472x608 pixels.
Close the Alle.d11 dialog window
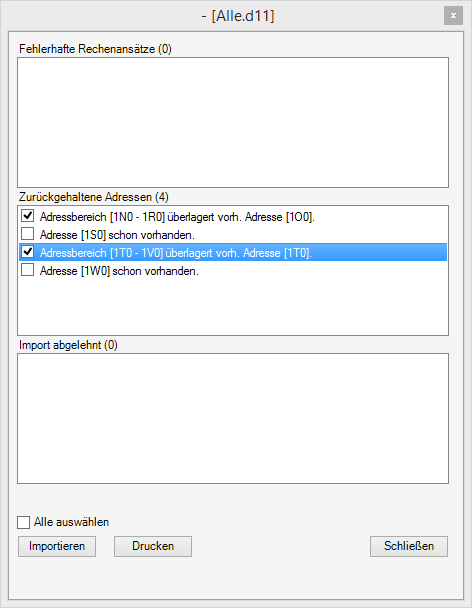coord(453,16)
